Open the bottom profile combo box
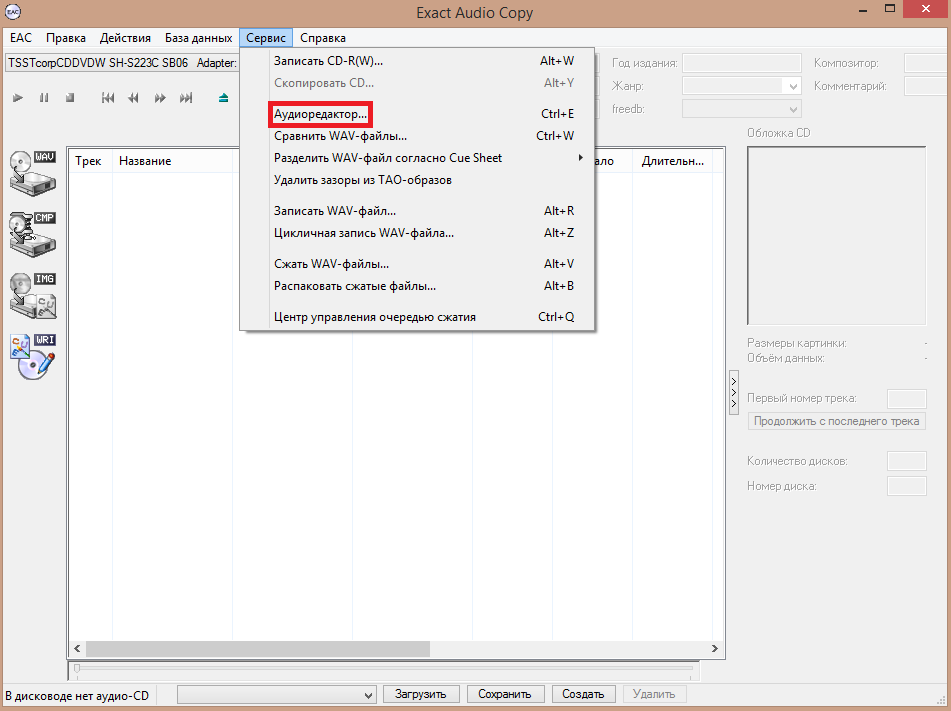 pyautogui.click(x=277, y=695)
